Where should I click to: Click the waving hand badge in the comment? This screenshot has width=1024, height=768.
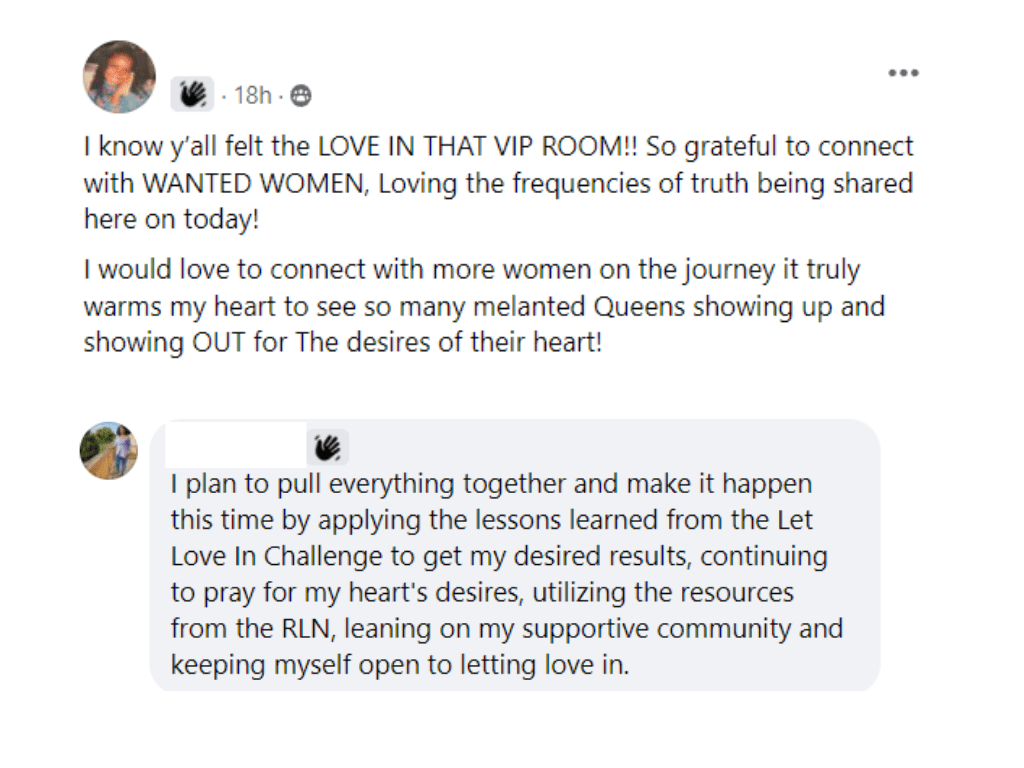(328, 446)
